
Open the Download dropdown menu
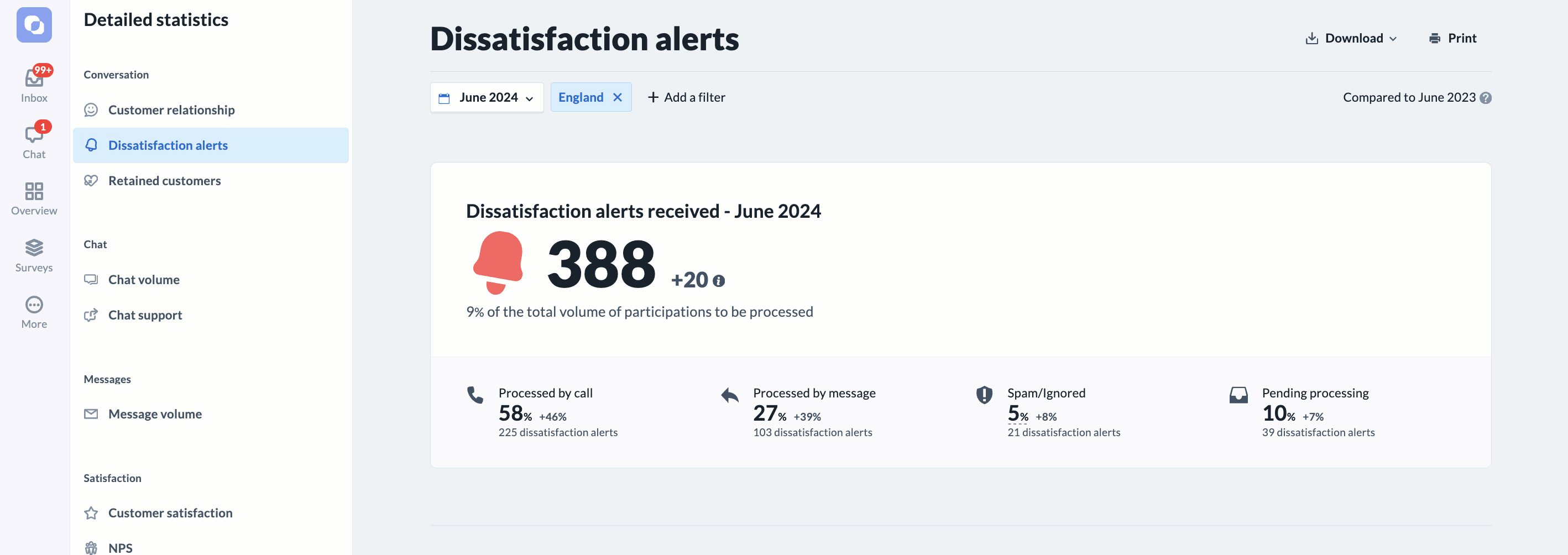point(1351,38)
